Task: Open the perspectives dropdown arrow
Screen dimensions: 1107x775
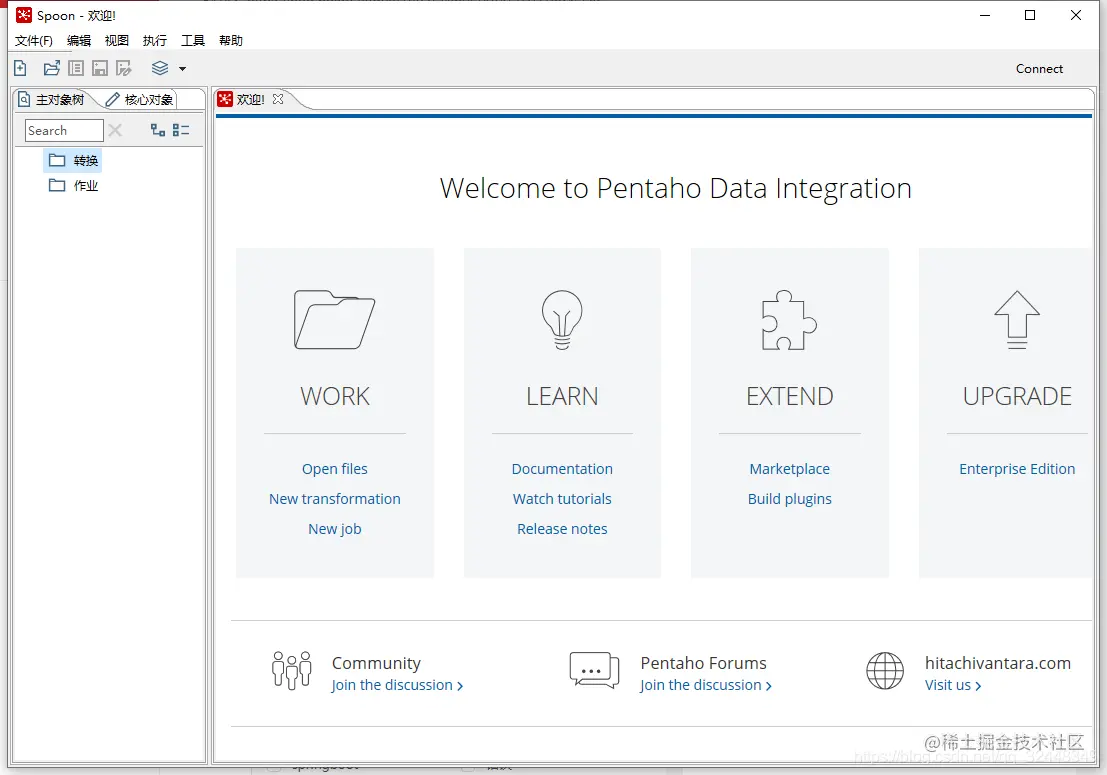Action: point(182,69)
